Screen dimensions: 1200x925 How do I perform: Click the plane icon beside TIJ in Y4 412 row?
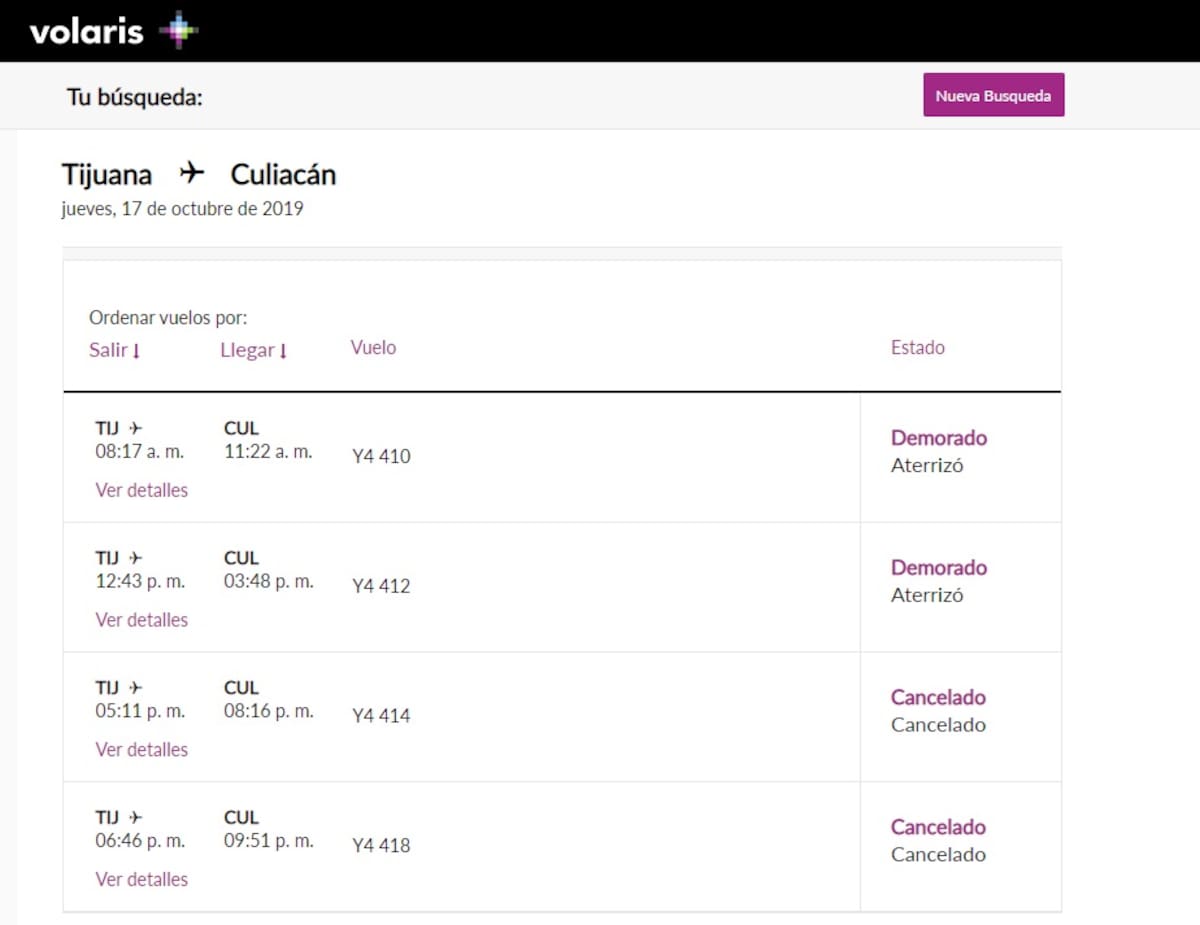(135, 558)
